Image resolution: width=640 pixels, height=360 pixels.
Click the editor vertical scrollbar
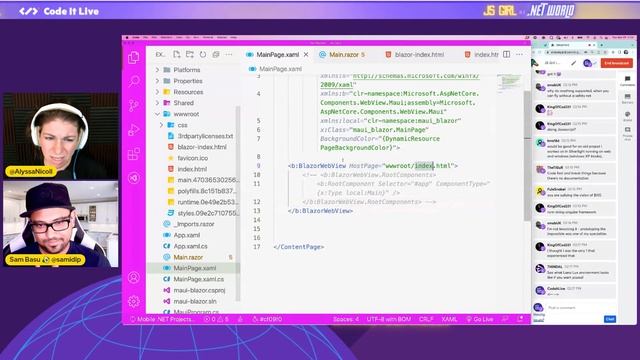point(527,156)
